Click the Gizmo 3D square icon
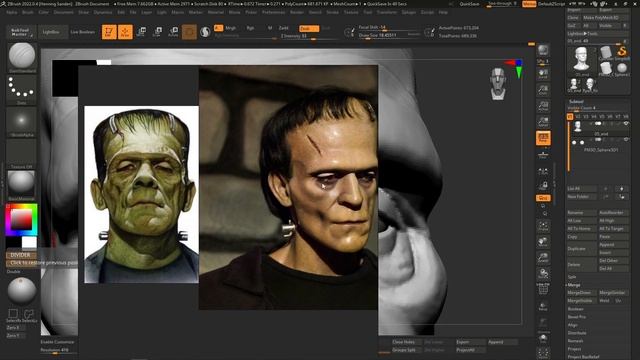 click(189, 32)
